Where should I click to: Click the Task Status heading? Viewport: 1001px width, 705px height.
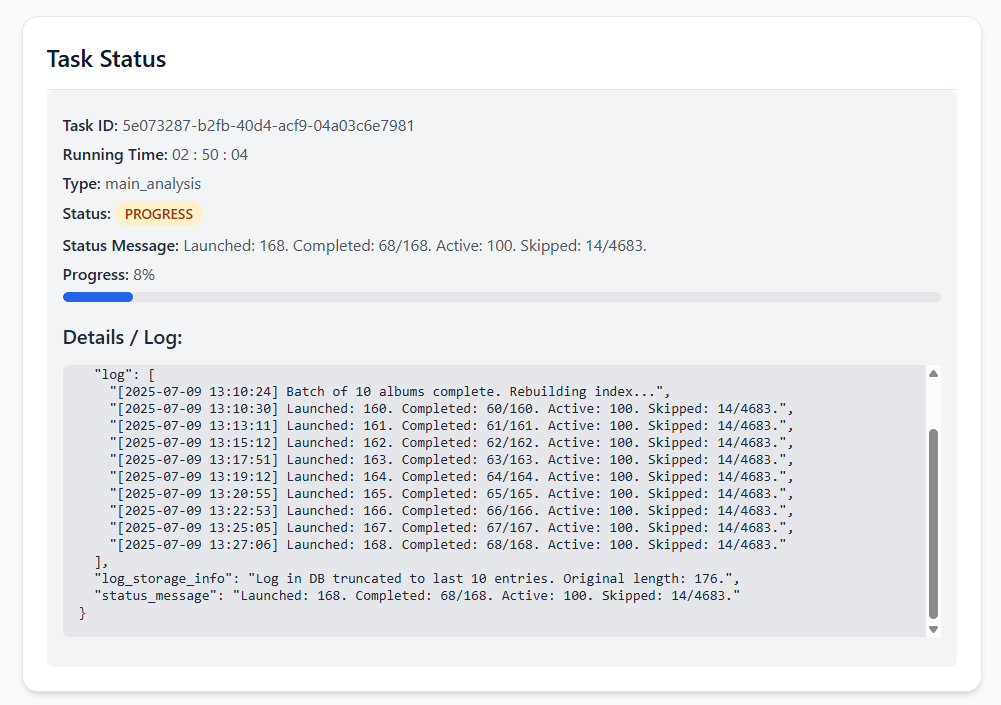tap(106, 59)
